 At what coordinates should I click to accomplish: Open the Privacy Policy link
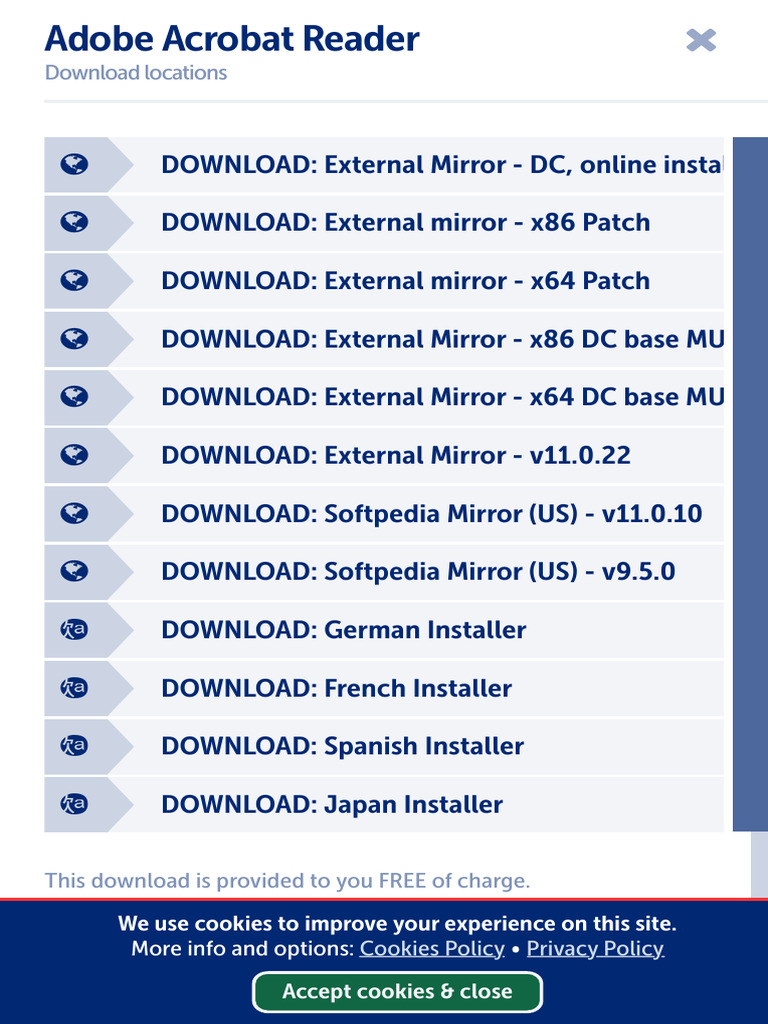tap(595, 948)
